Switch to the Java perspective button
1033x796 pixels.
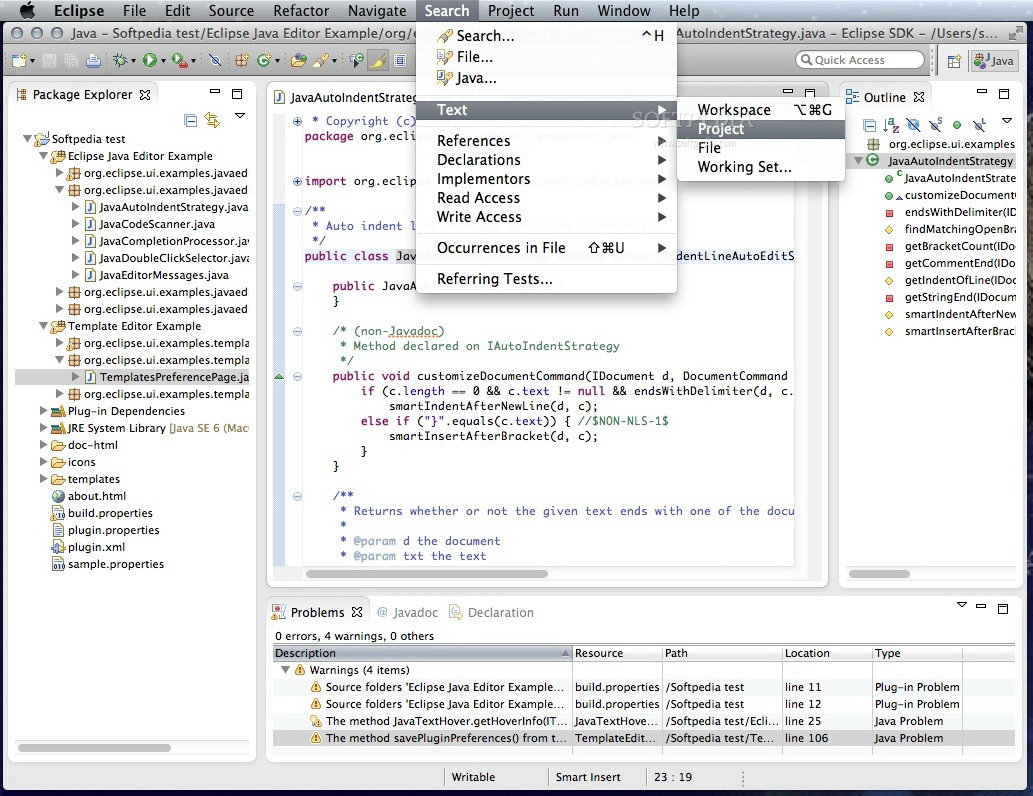click(x=994, y=61)
